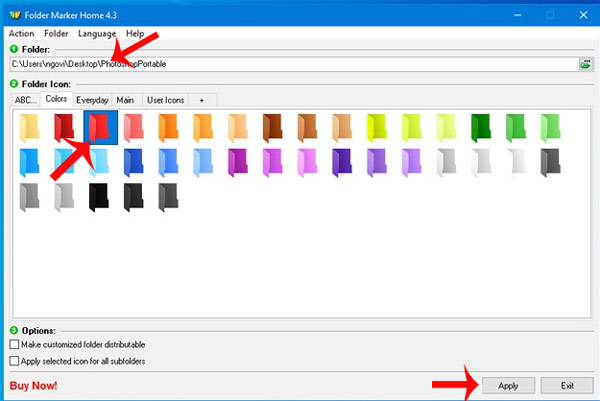This screenshot has width=600, height=401.
Task: Pick the pale lime folder swatch
Action: pyautogui.click(x=446, y=127)
